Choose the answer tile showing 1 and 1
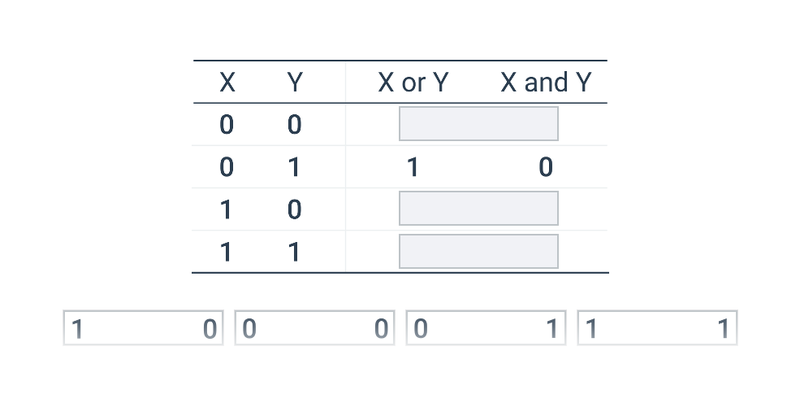The height and width of the screenshot is (400, 800). (658, 328)
